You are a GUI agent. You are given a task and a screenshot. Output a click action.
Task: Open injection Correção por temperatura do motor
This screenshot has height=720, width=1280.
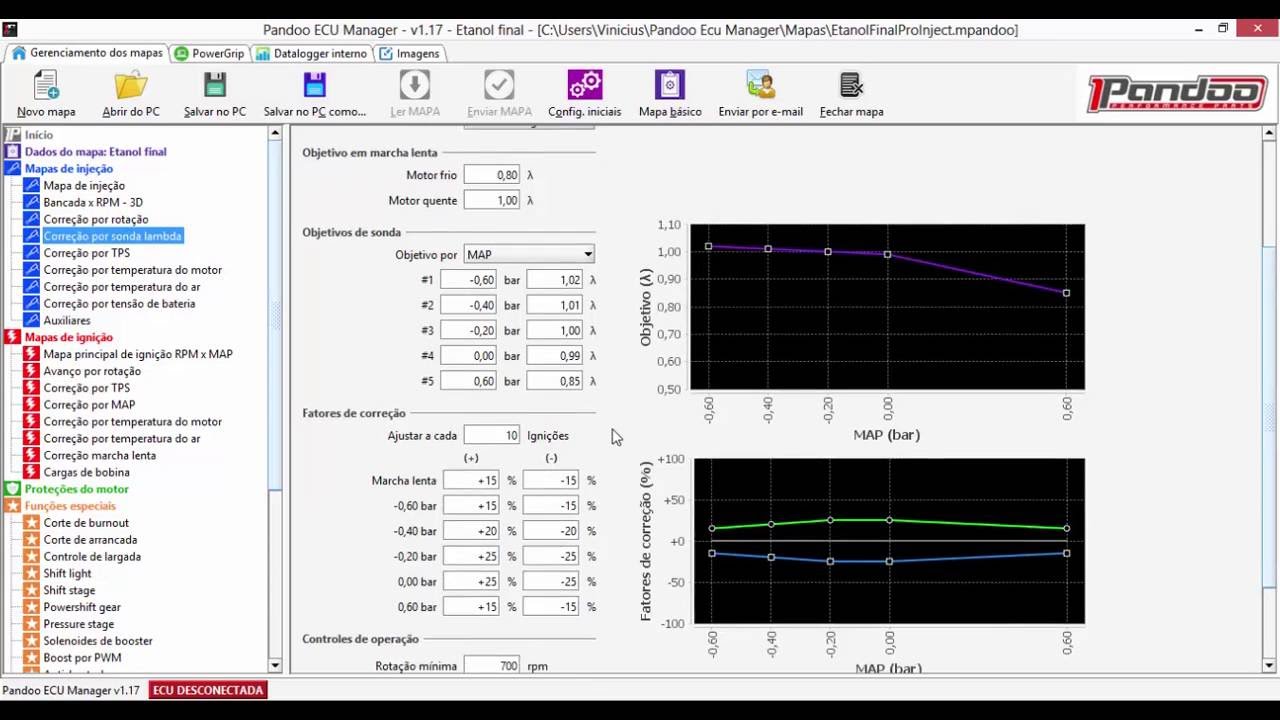pos(132,270)
